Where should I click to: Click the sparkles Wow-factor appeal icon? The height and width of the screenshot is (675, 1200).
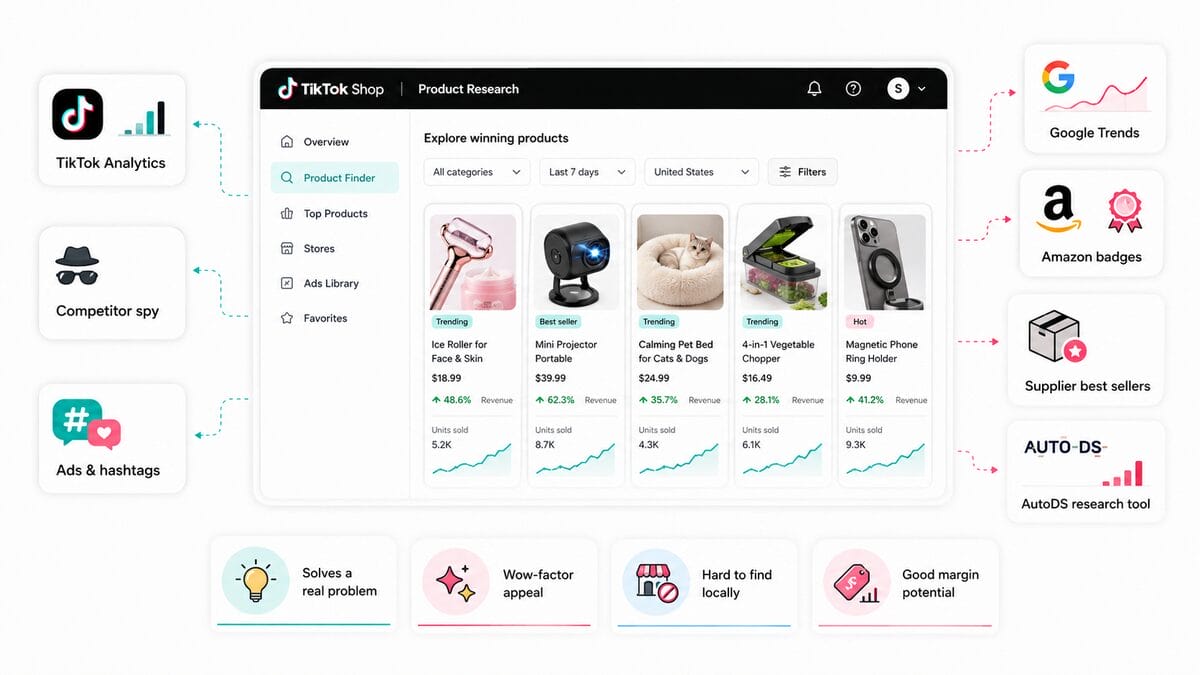click(x=455, y=581)
